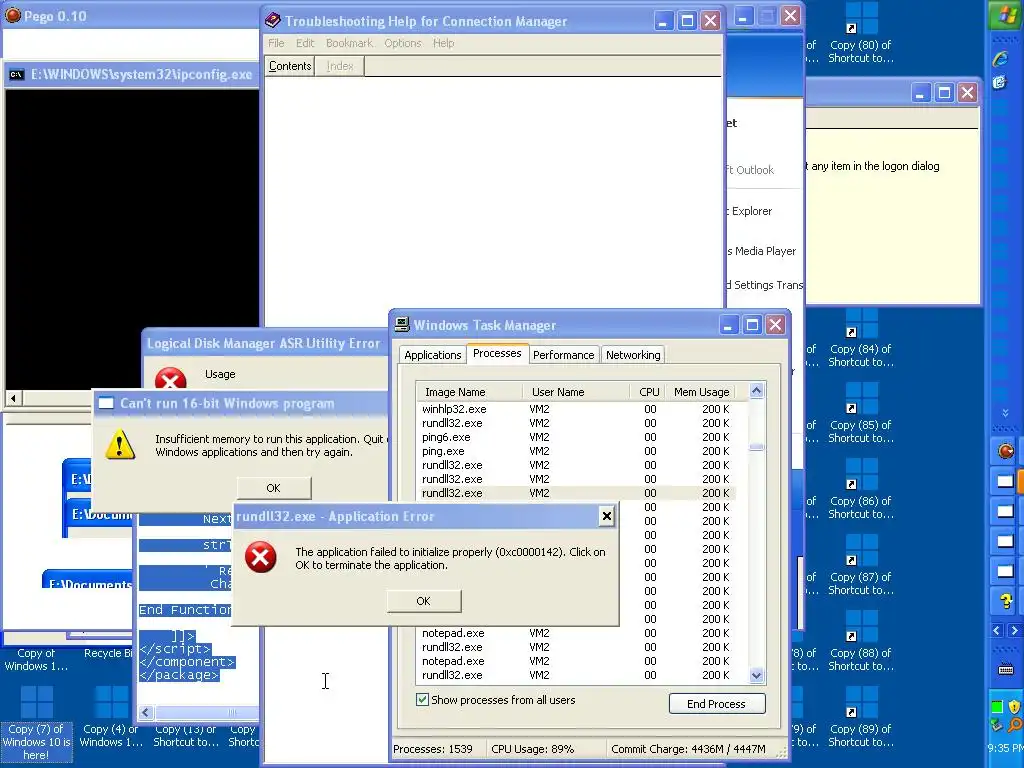Viewport: 1024px width, 768px height.
Task: Click the red error icon in rundll32 dialog
Action: pyautogui.click(x=261, y=558)
